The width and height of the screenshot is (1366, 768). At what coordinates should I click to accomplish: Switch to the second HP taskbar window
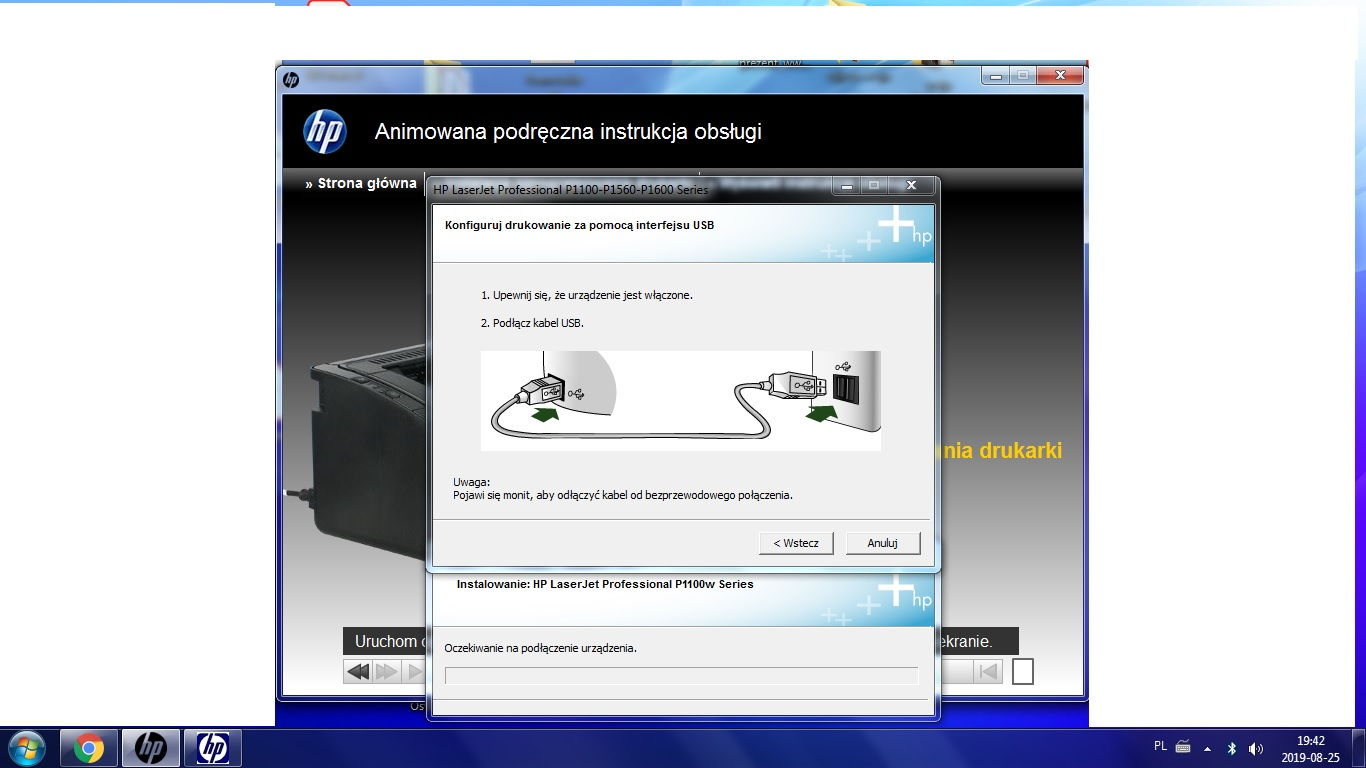[x=213, y=748]
